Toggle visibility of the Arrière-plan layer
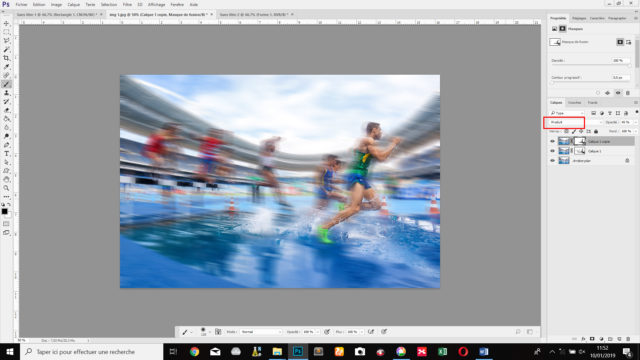Viewport: 640px width, 360px height. (552, 161)
